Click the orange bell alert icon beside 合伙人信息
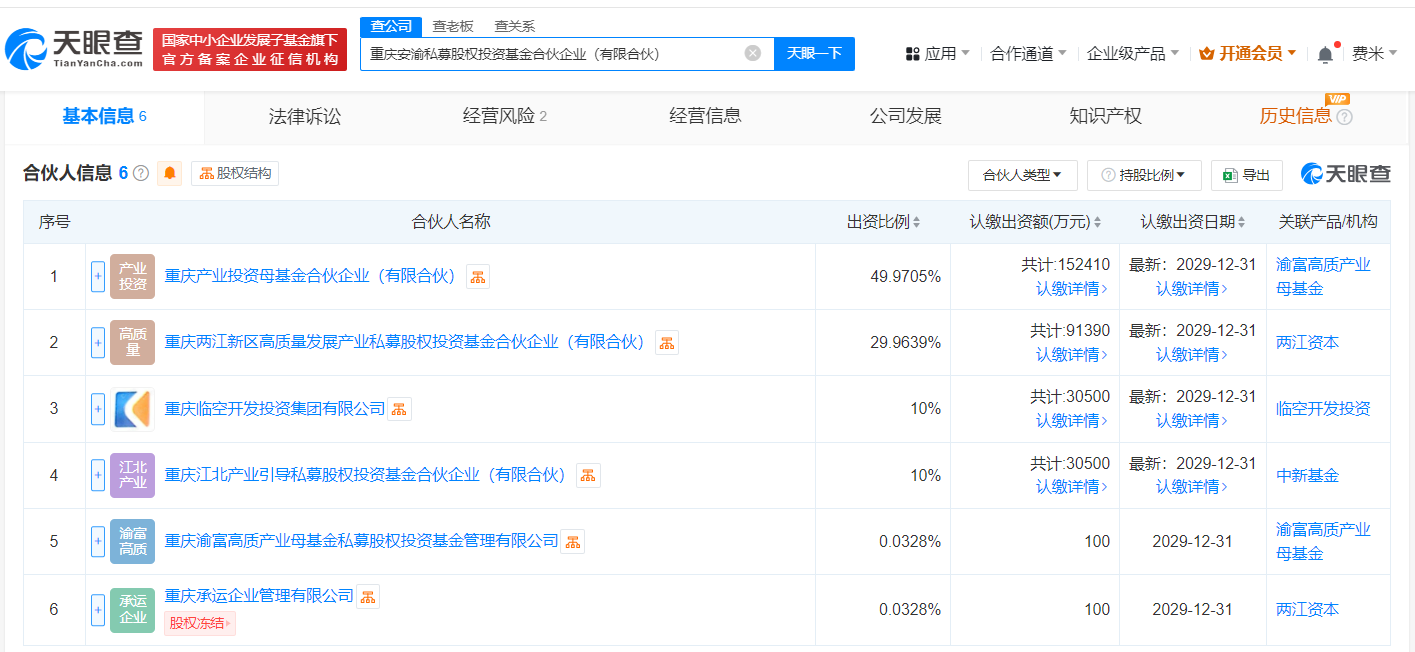This screenshot has height=652, width=1415. point(170,173)
